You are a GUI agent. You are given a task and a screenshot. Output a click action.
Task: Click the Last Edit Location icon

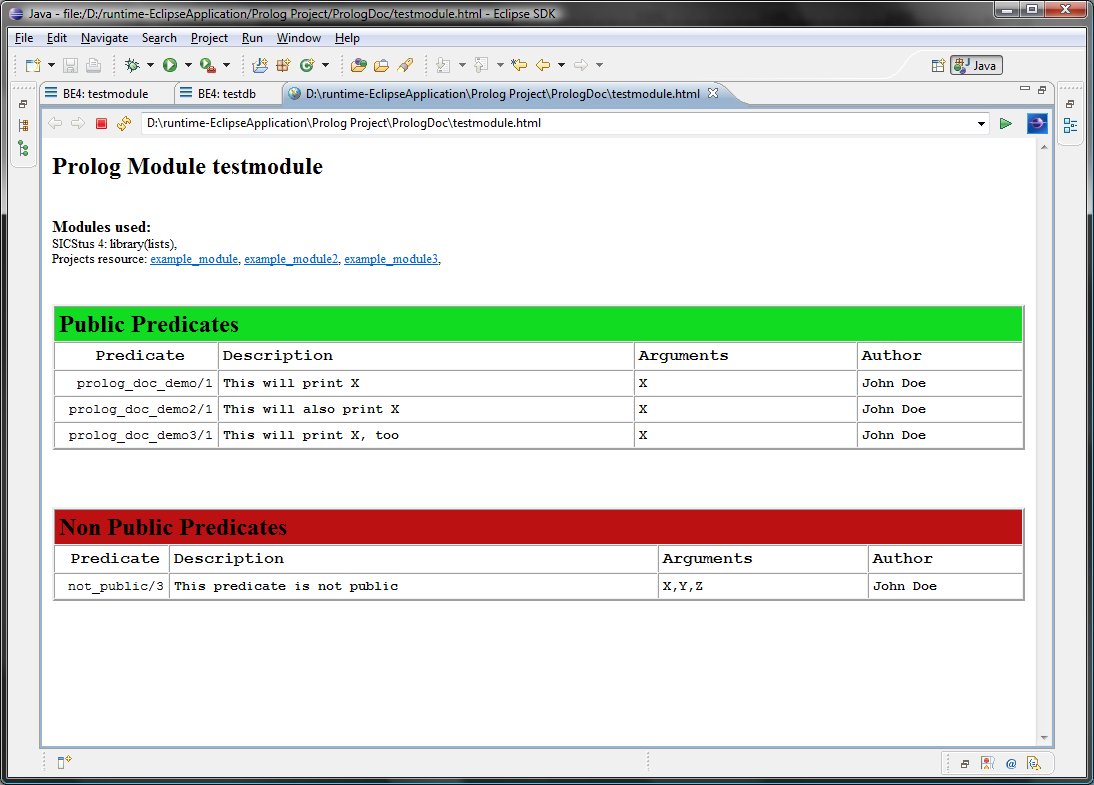pyautogui.click(x=519, y=65)
